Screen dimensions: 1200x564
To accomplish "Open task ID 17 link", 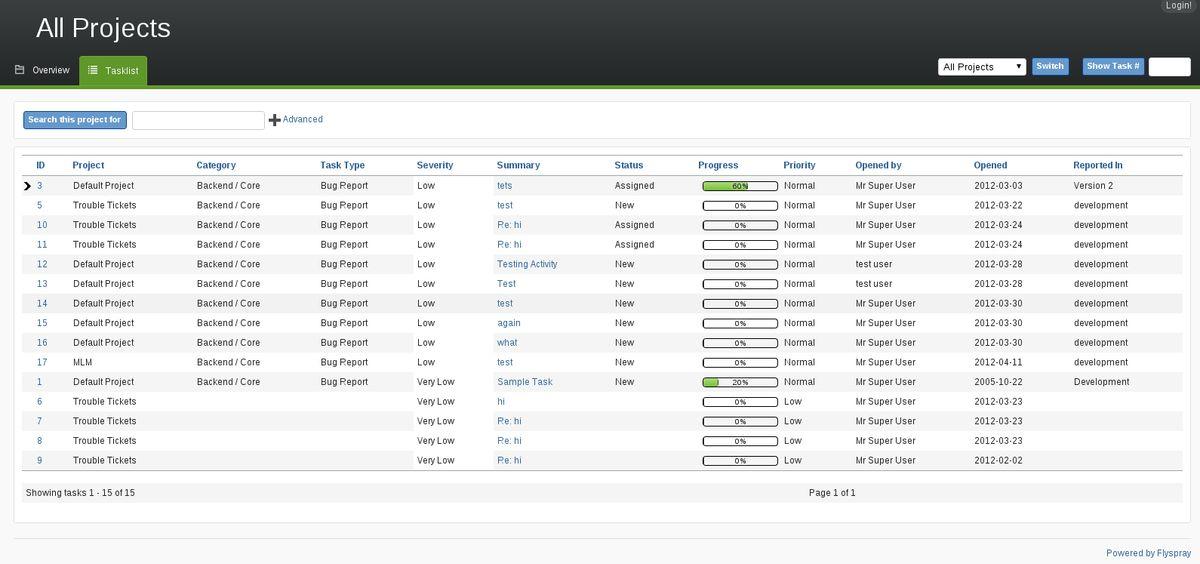I will (42, 362).
